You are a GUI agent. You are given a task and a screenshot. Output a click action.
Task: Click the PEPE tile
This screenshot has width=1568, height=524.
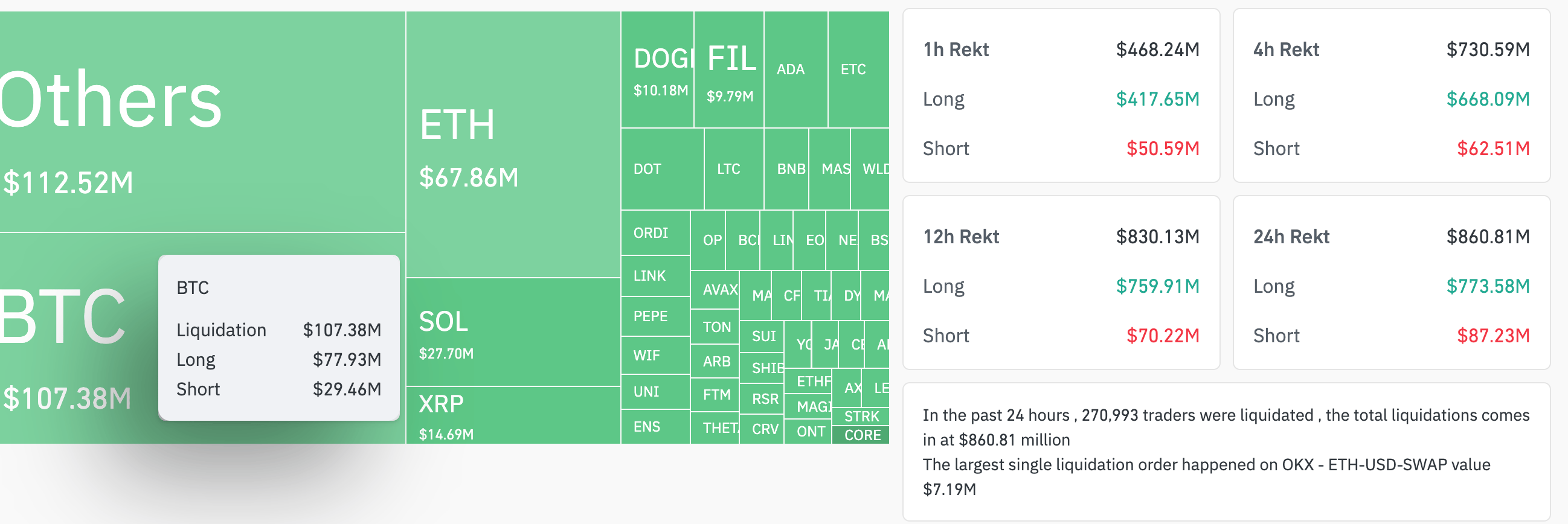655,316
